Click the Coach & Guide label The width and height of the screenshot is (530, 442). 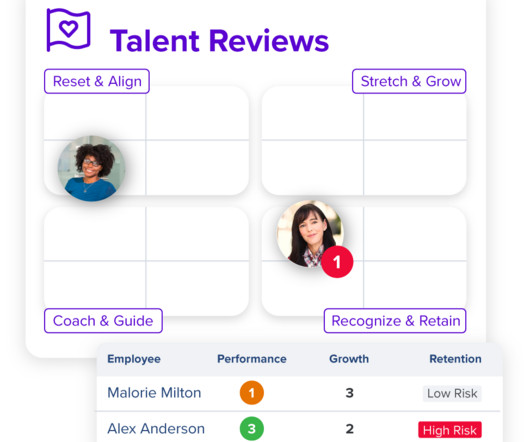click(x=103, y=321)
